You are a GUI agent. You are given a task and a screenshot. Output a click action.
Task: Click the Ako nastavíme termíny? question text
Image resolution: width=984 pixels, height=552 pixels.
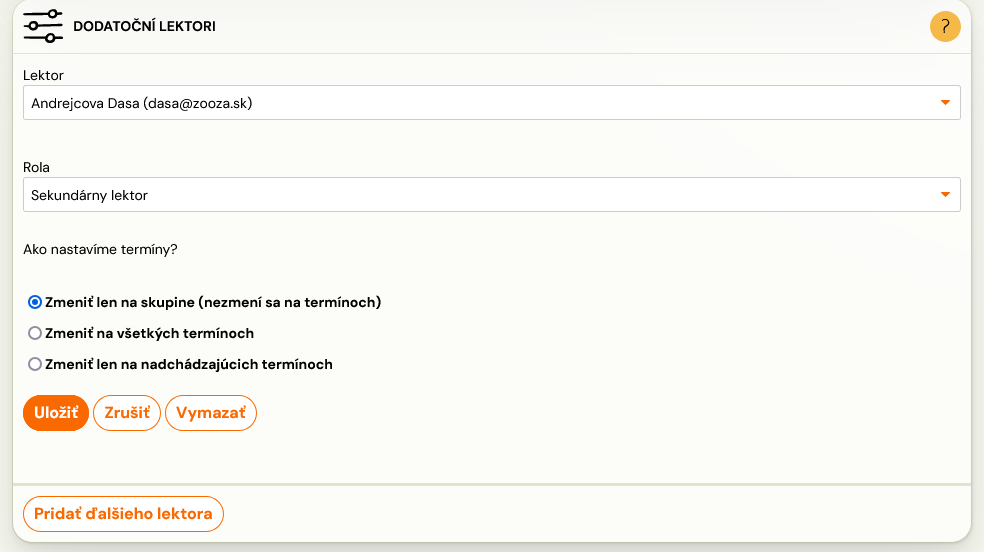coord(100,250)
